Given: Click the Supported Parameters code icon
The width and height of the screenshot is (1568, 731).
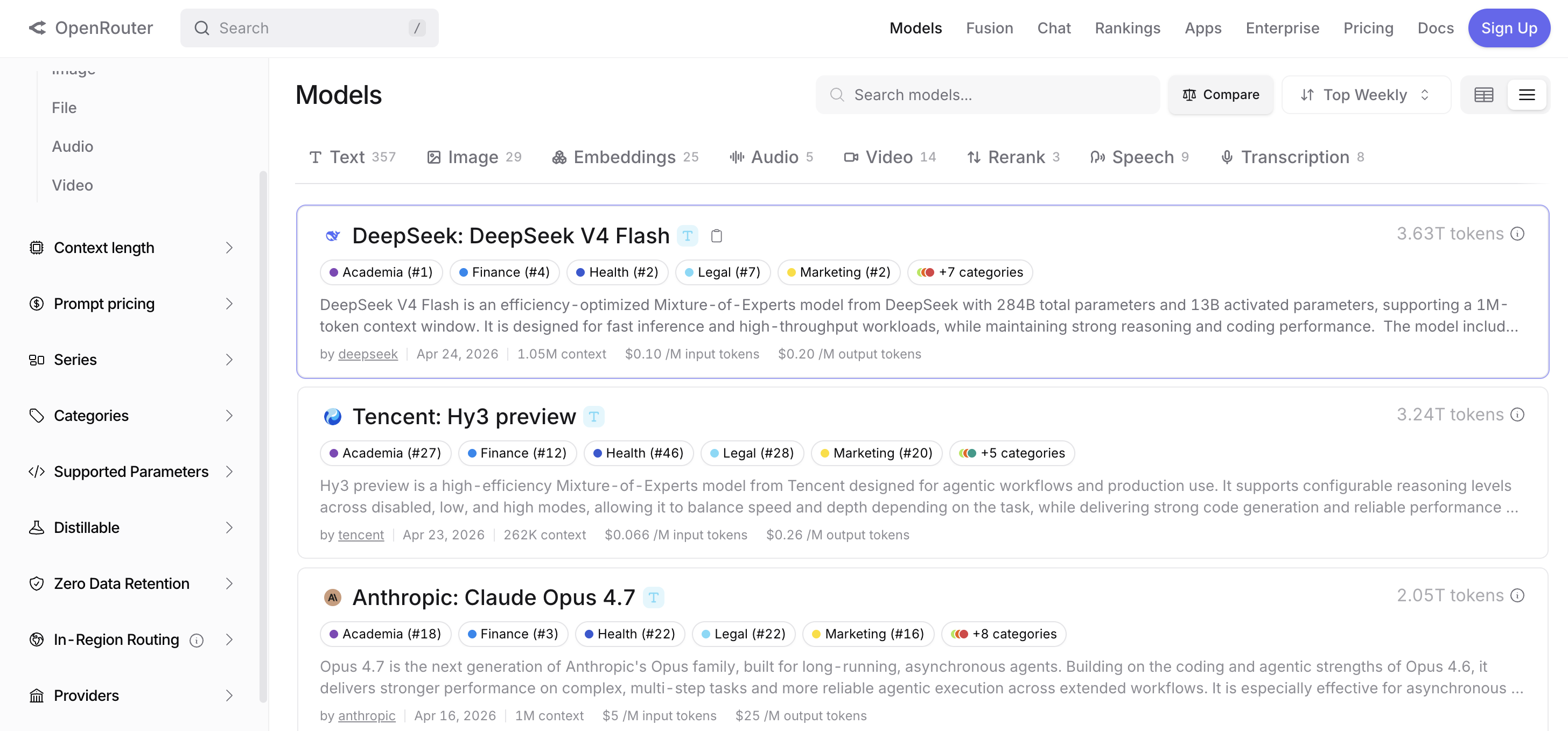Looking at the screenshot, I should pyautogui.click(x=37, y=472).
